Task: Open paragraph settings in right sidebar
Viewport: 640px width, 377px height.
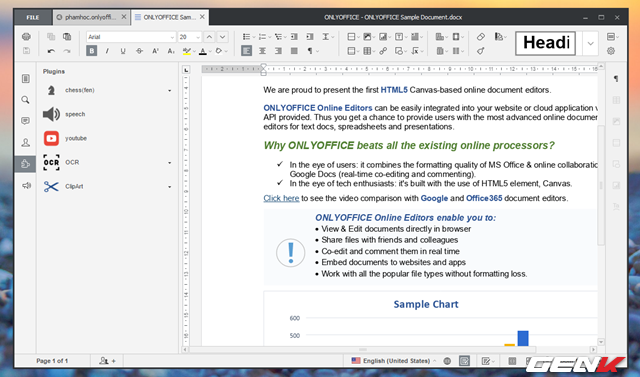Action: (616, 79)
